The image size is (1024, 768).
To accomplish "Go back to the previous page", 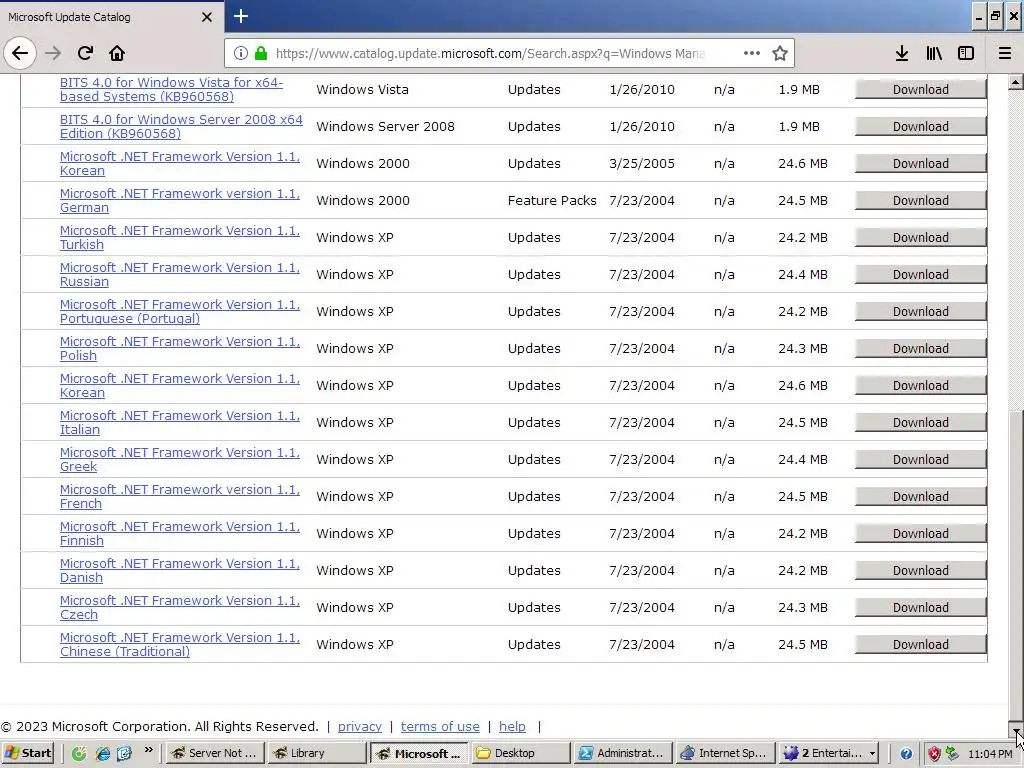I will point(20,53).
